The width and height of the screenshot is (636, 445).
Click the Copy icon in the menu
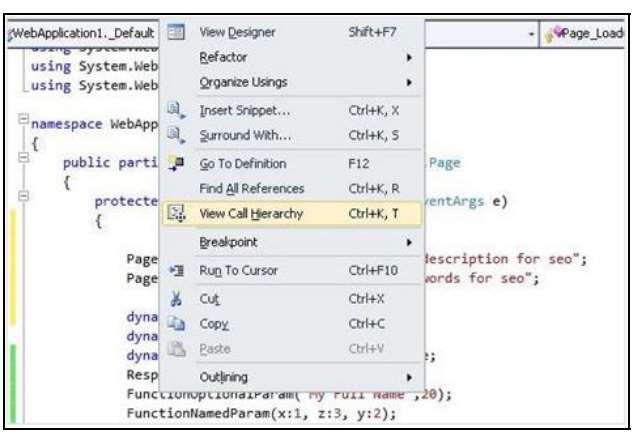click(174, 325)
